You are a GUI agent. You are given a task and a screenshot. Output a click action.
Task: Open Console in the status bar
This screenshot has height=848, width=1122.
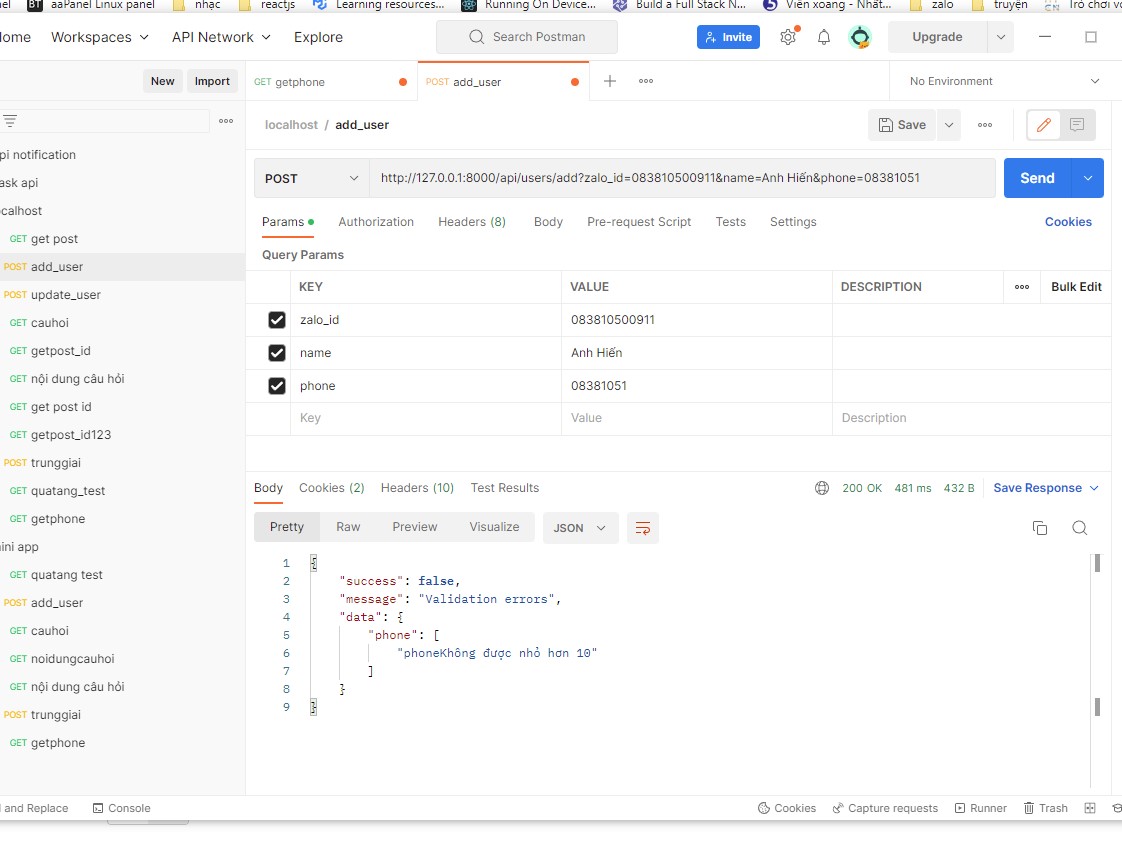point(122,808)
